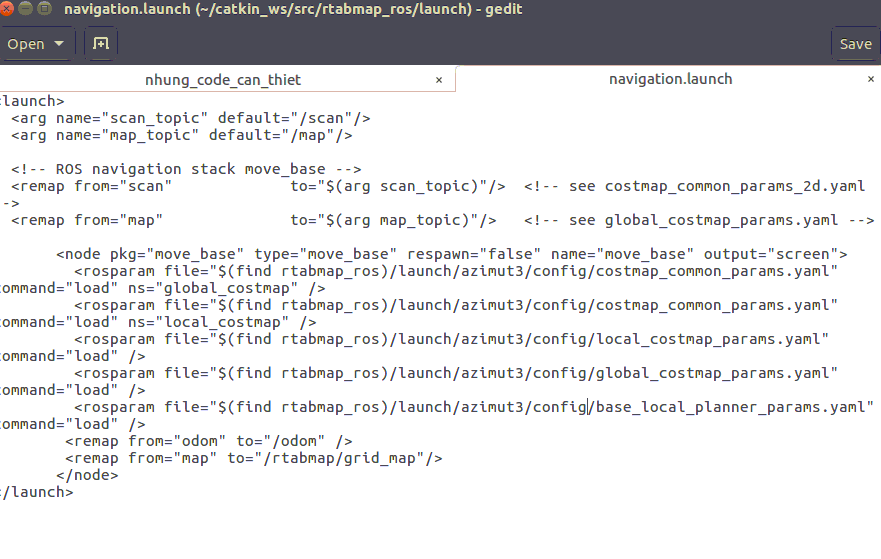Screen dimensions: 881x559
Task: Close the nhung_code_can_thiet tab
Action: point(440,79)
